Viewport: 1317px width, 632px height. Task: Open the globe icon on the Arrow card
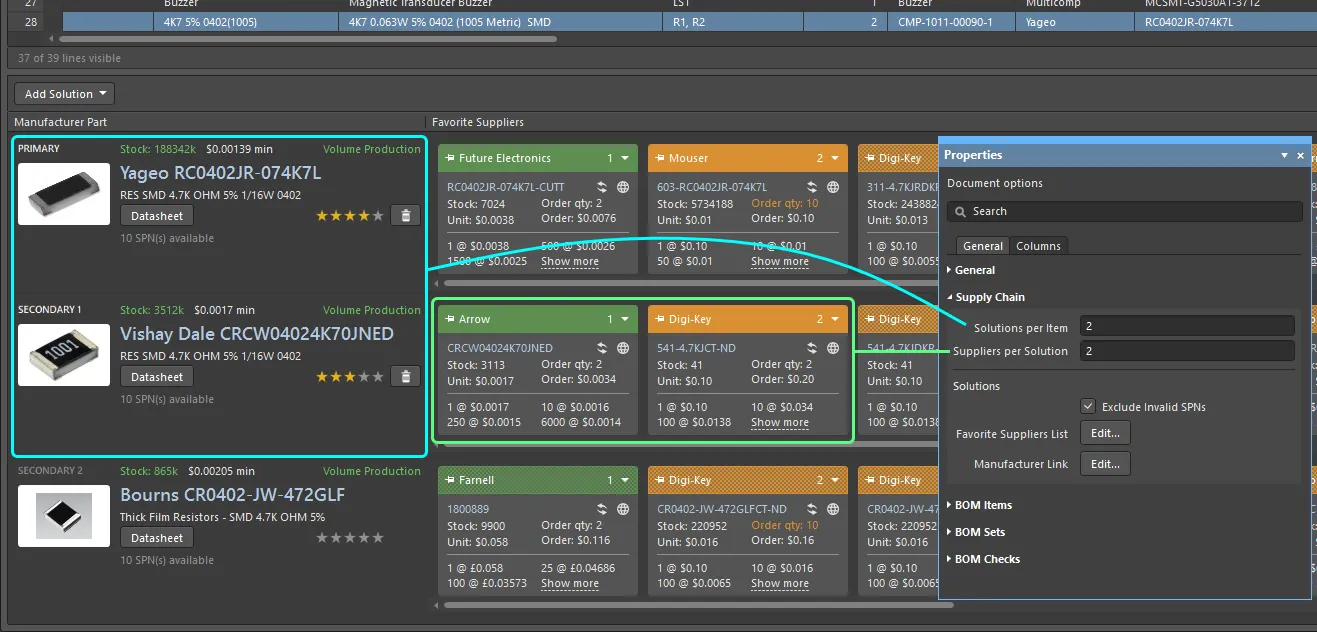click(623, 348)
